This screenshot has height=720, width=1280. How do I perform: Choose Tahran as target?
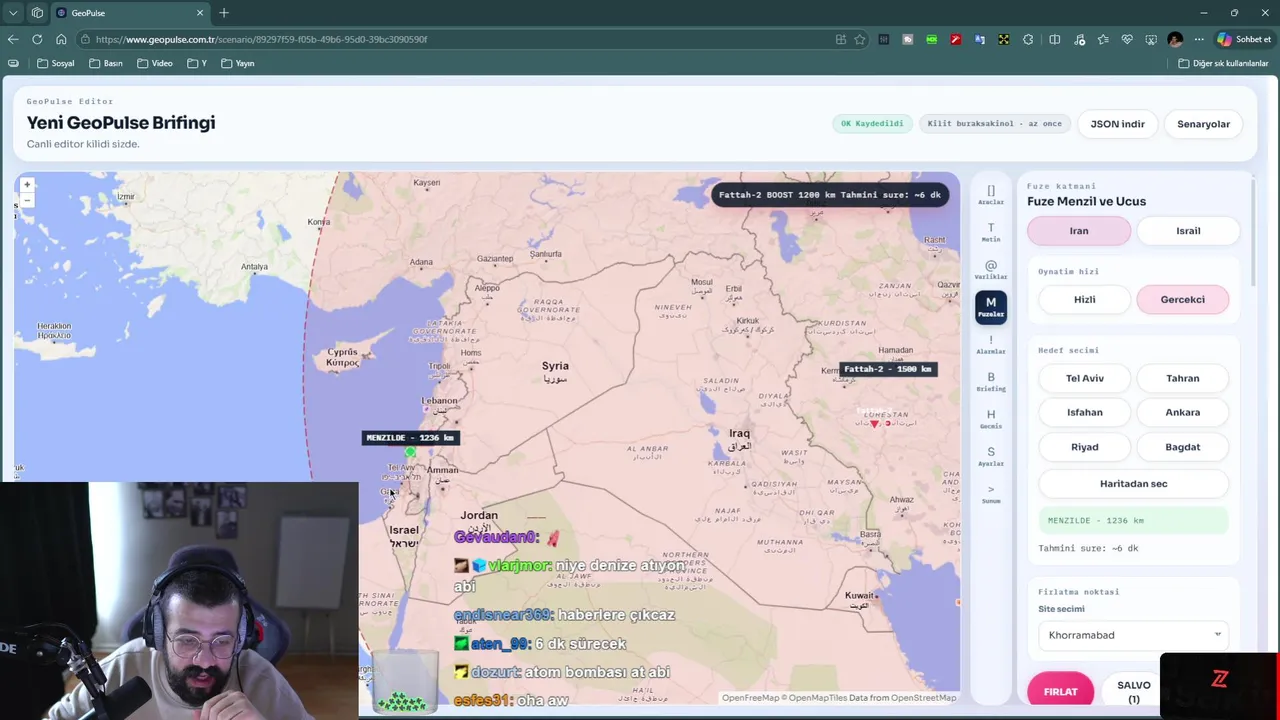(1182, 378)
